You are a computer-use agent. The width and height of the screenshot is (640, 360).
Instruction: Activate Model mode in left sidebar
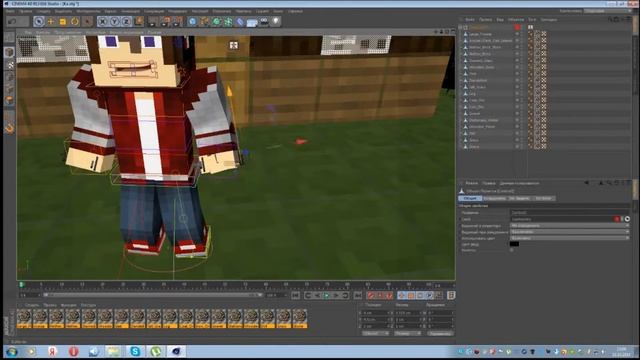[x=9, y=52]
